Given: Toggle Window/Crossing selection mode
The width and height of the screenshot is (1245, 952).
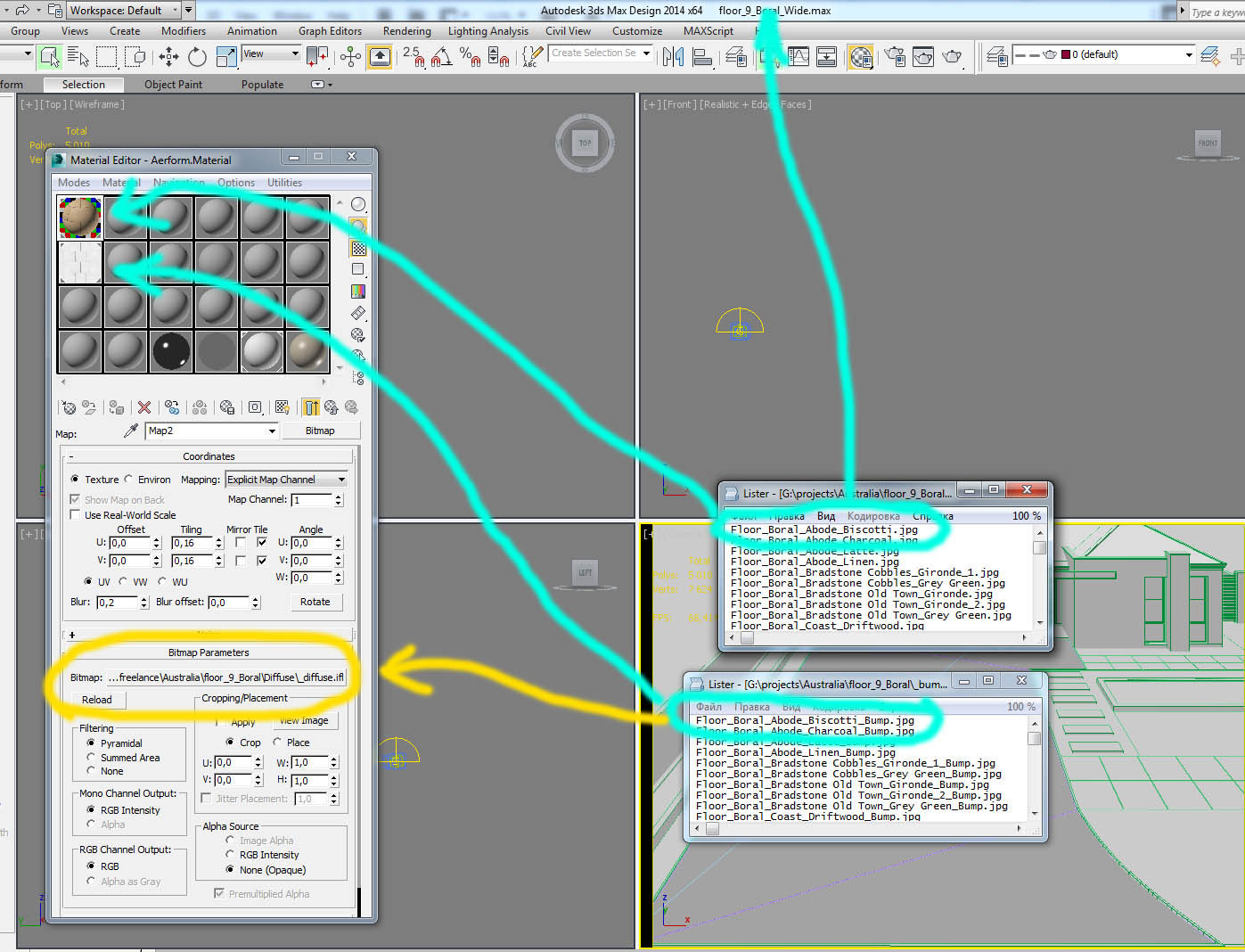Looking at the screenshot, I should 135,56.
